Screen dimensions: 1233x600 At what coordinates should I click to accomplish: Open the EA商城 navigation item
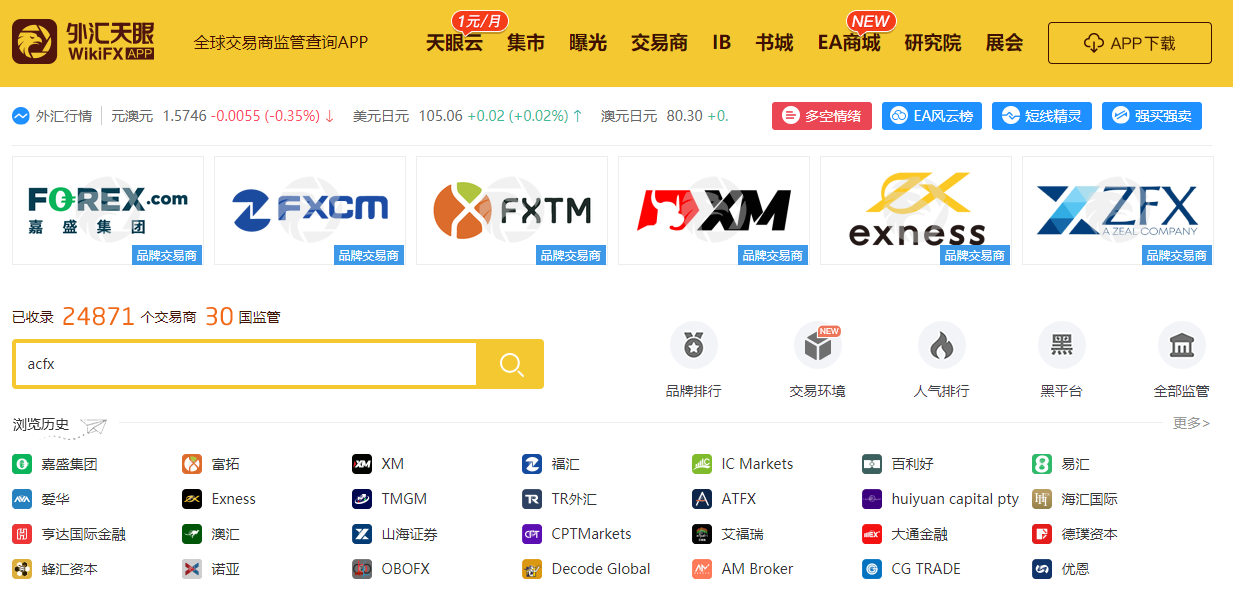(x=849, y=43)
